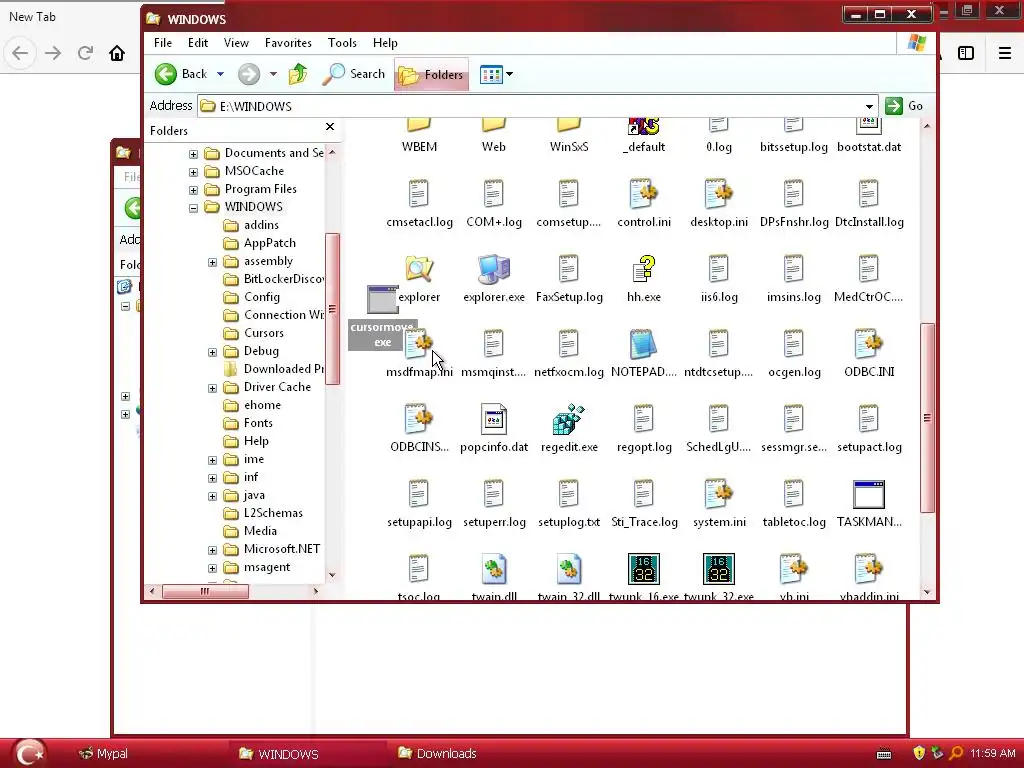Select system.ini file icon
This screenshot has height=768, width=1024.
[x=718, y=494]
